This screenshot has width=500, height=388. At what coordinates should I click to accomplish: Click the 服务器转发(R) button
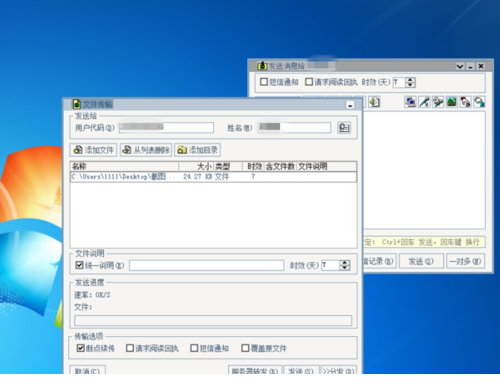coord(255,370)
